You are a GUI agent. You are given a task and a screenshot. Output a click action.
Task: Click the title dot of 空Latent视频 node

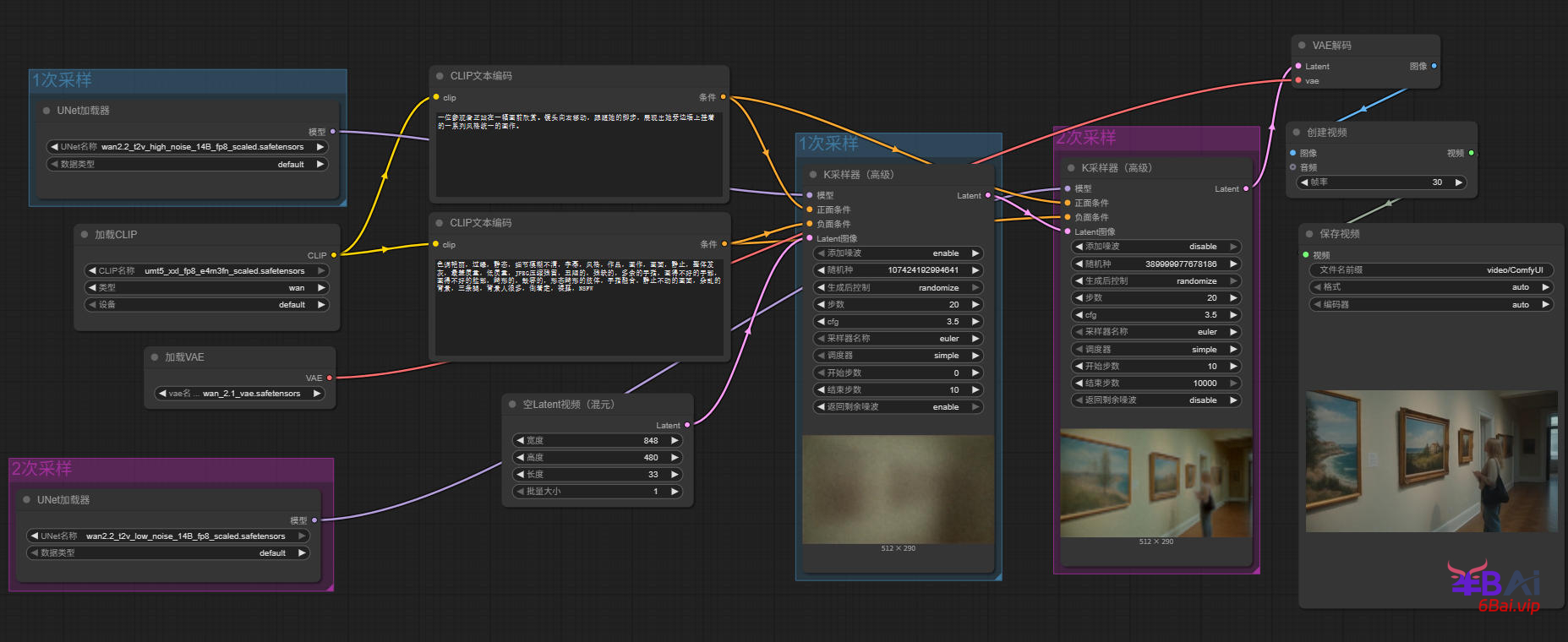coord(512,405)
